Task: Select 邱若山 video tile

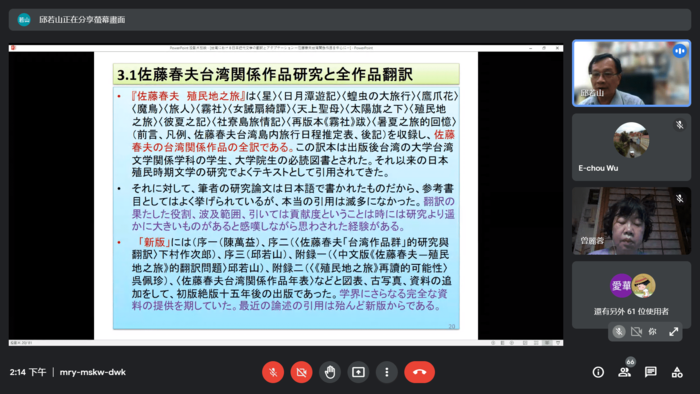Action: [631, 73]
